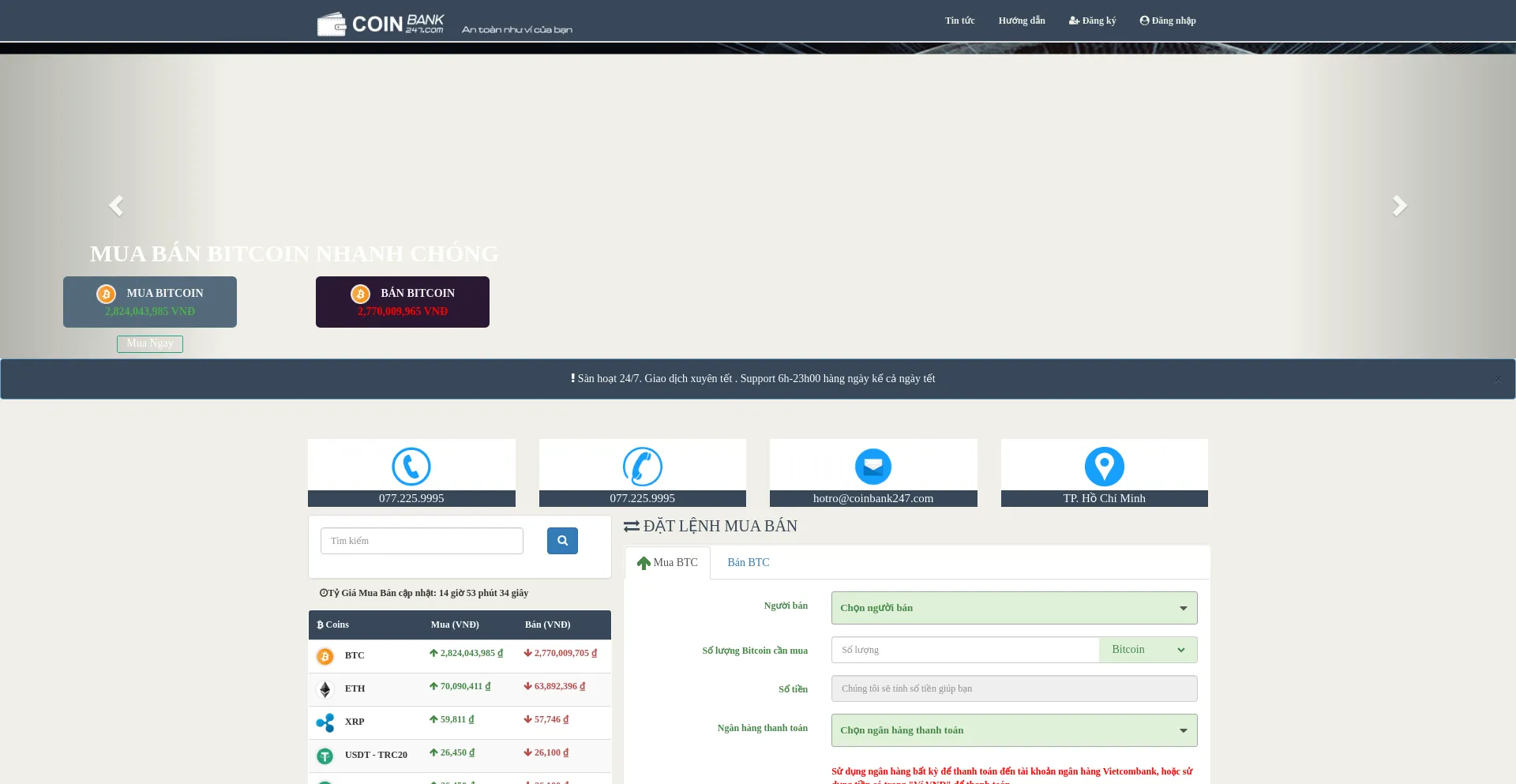Select the Mua BTC tab
Viewport: 1516px width, 784px height.
click(x=668, y=563)
